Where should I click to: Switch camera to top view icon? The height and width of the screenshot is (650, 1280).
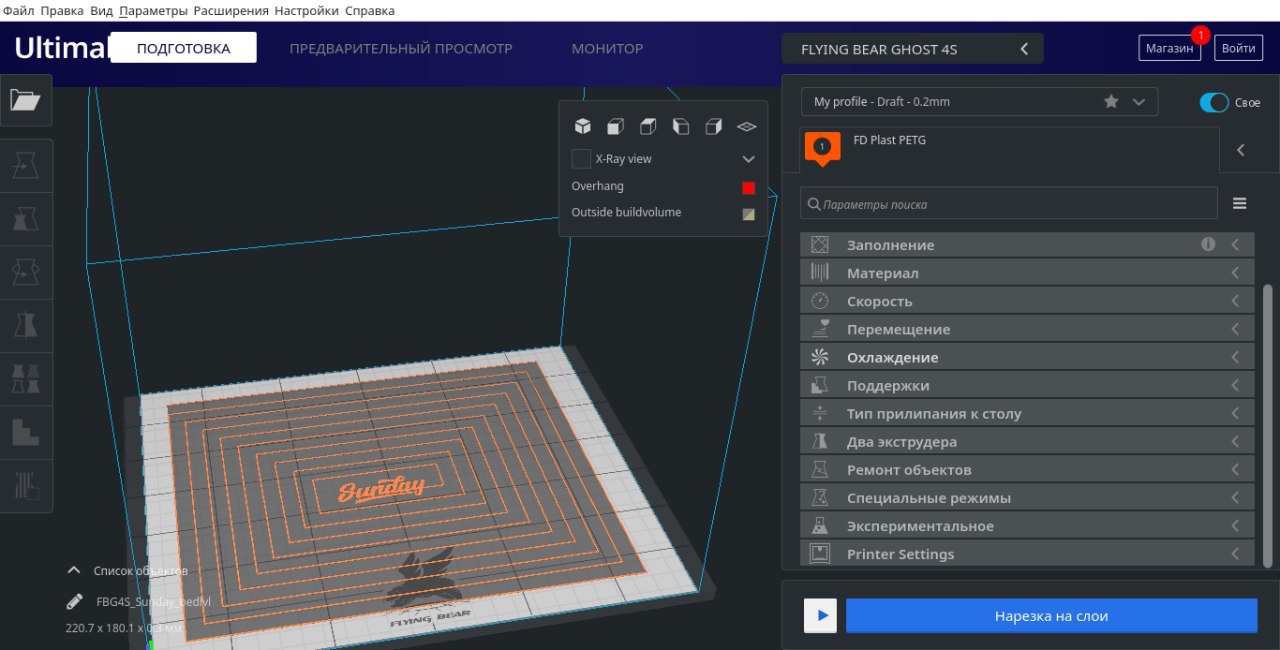click(648, 126)
